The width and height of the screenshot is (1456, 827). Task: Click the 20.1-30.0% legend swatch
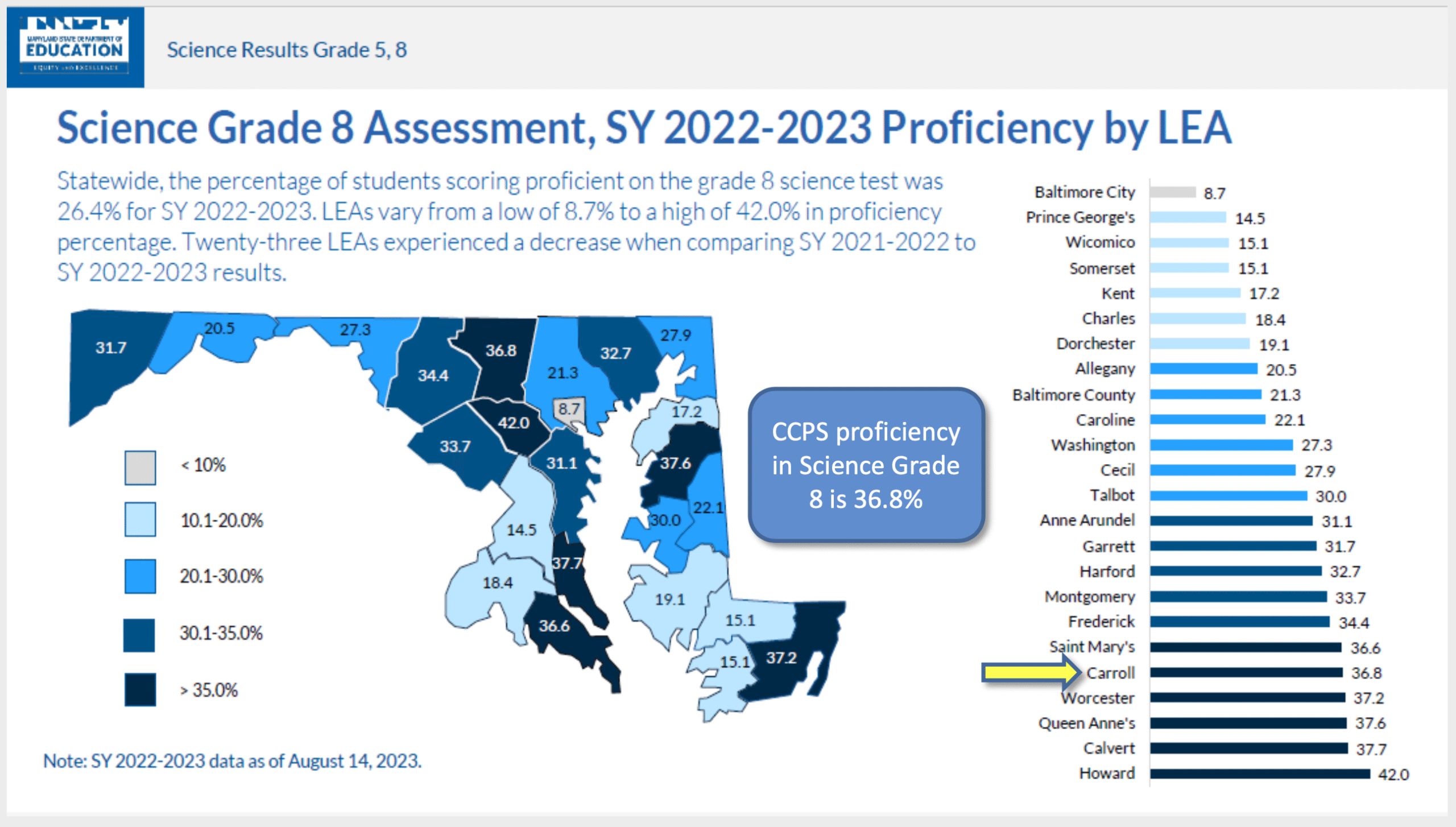[140, 576]
